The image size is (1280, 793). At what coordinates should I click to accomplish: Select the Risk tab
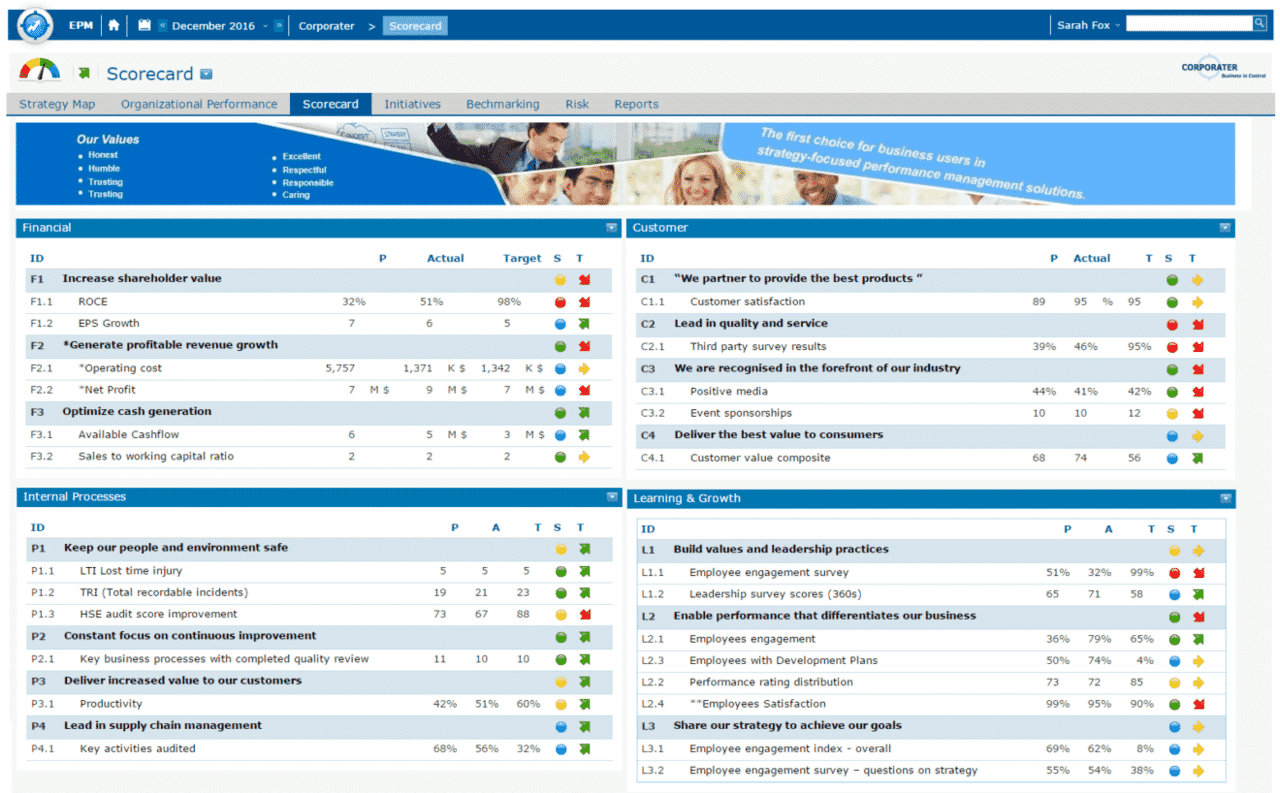(577, 104)
